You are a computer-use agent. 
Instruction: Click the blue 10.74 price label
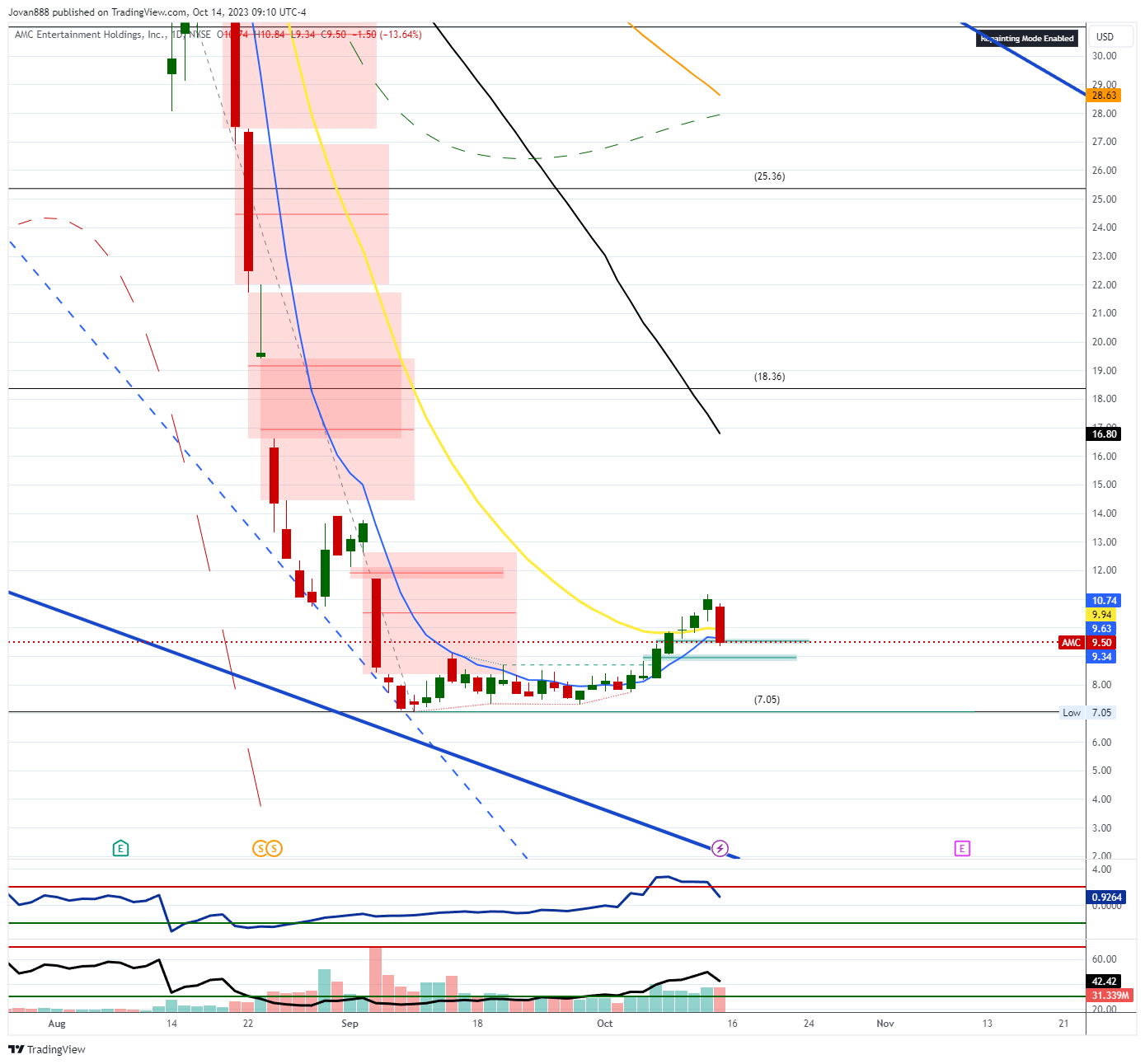[1104, 601]
